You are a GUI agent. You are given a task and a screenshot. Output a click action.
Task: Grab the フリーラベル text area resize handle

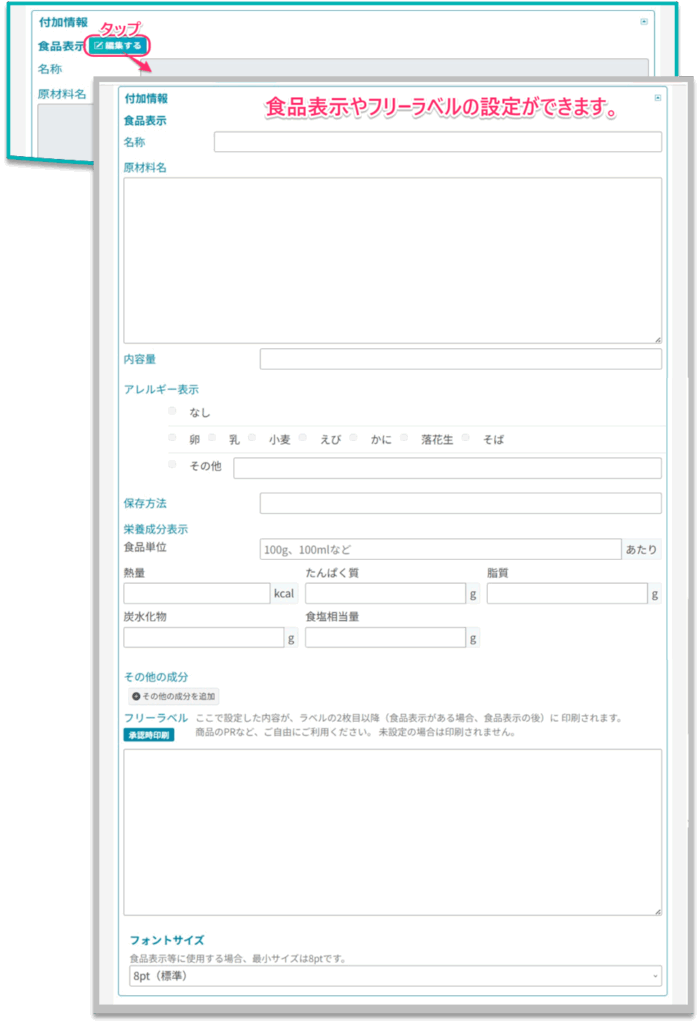[x=657, y=910]
